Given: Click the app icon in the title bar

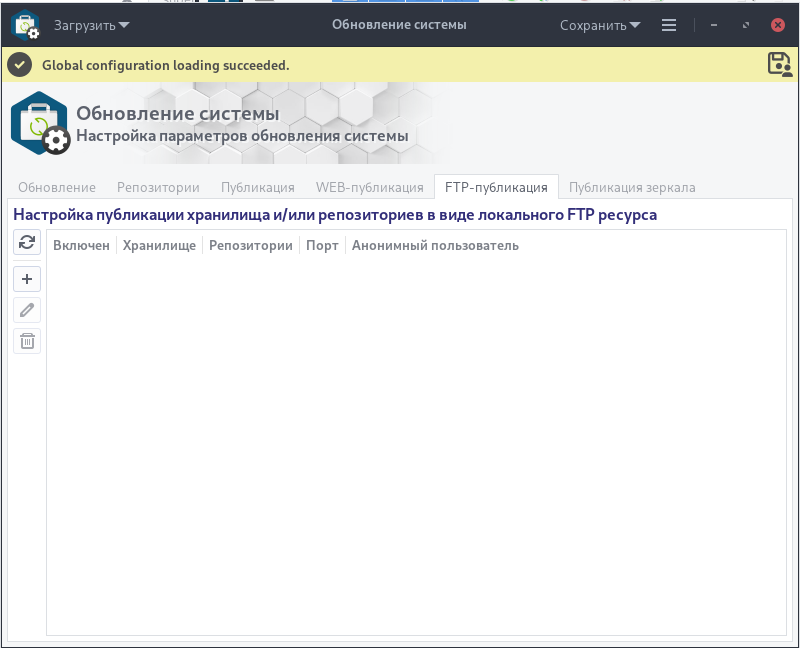Looking at the screenshot, I should 27,25.
